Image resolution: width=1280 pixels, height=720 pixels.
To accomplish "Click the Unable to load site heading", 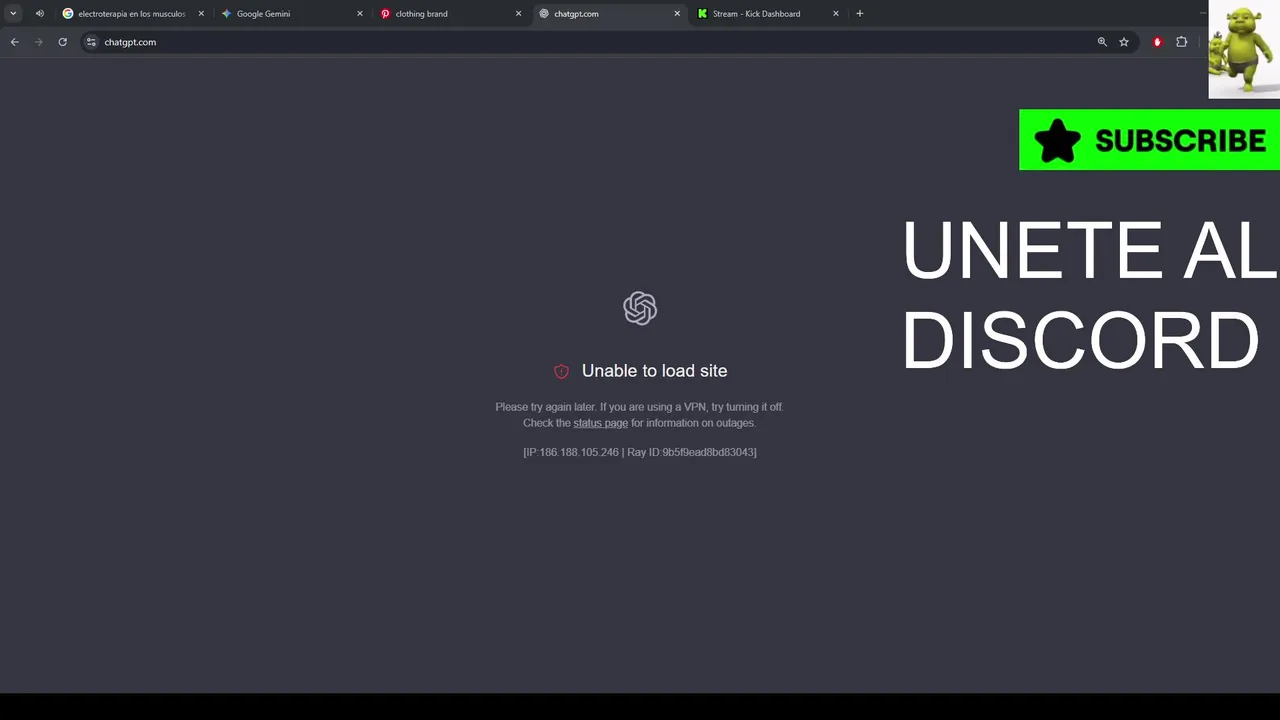I will [x=654, y=371].
